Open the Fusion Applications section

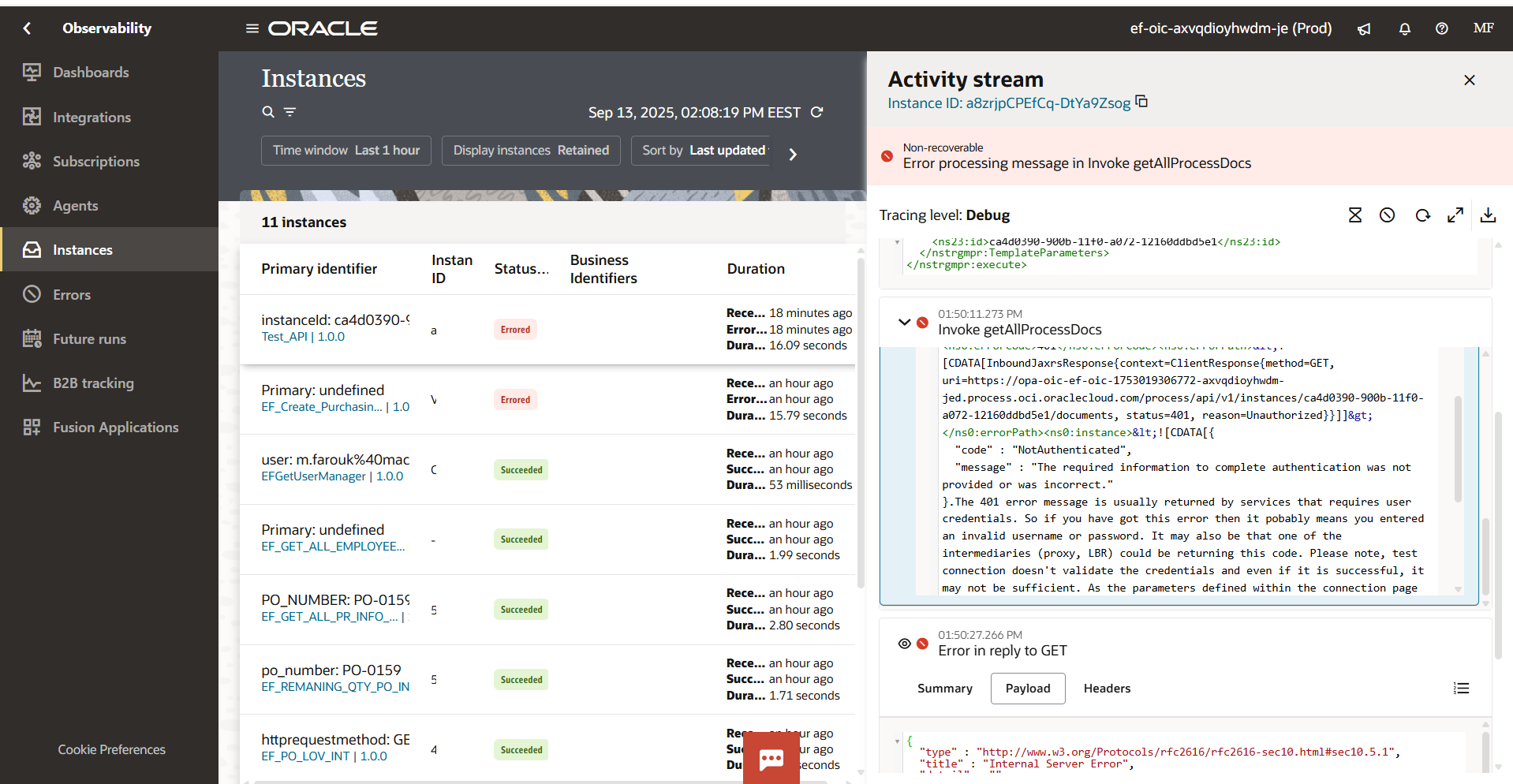pyautogui.click(x=115, y=427)
